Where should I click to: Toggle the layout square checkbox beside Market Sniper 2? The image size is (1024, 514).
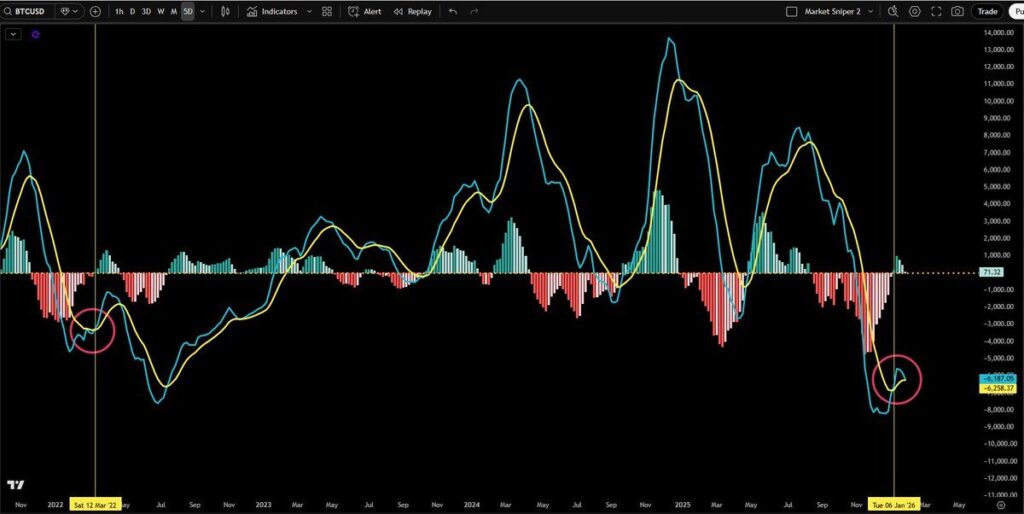[x=792, y=11]
